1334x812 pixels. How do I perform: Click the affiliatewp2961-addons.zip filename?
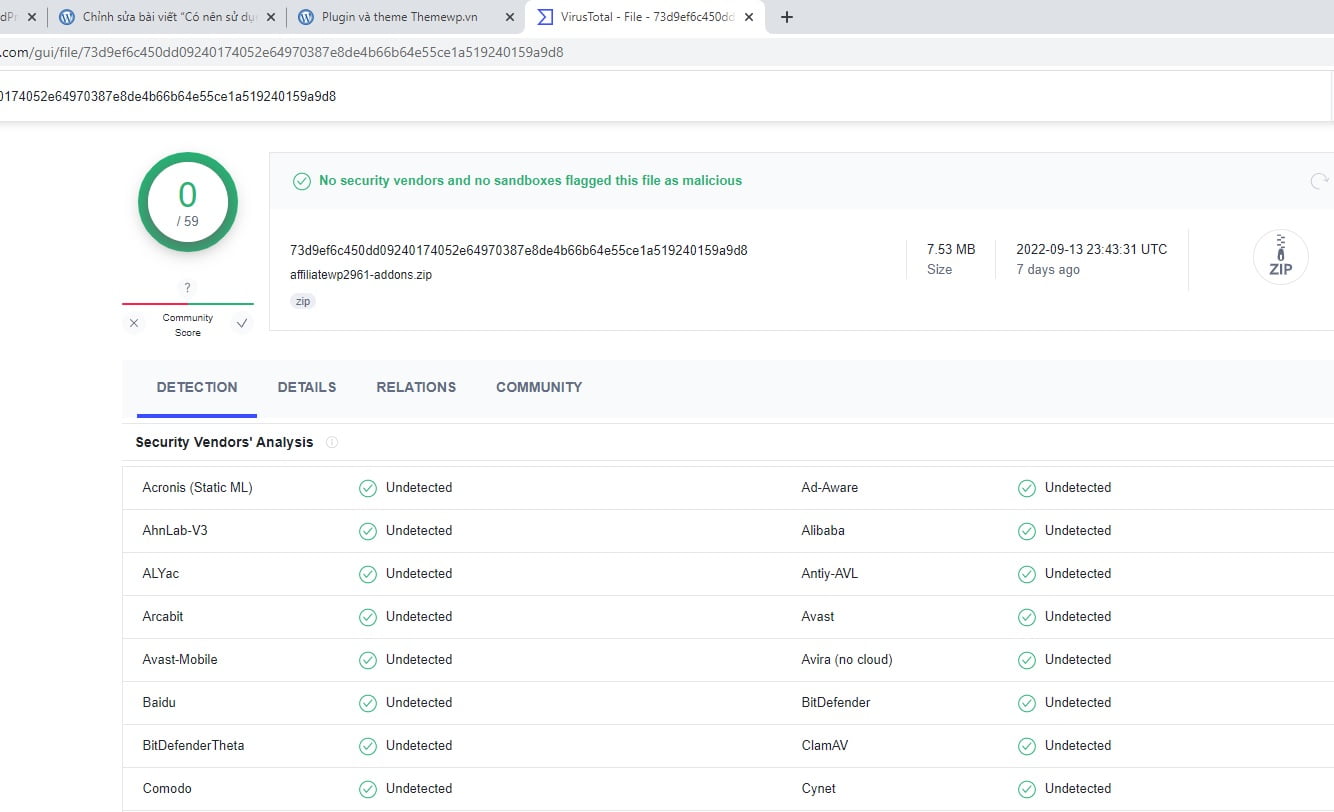(360, 274)
